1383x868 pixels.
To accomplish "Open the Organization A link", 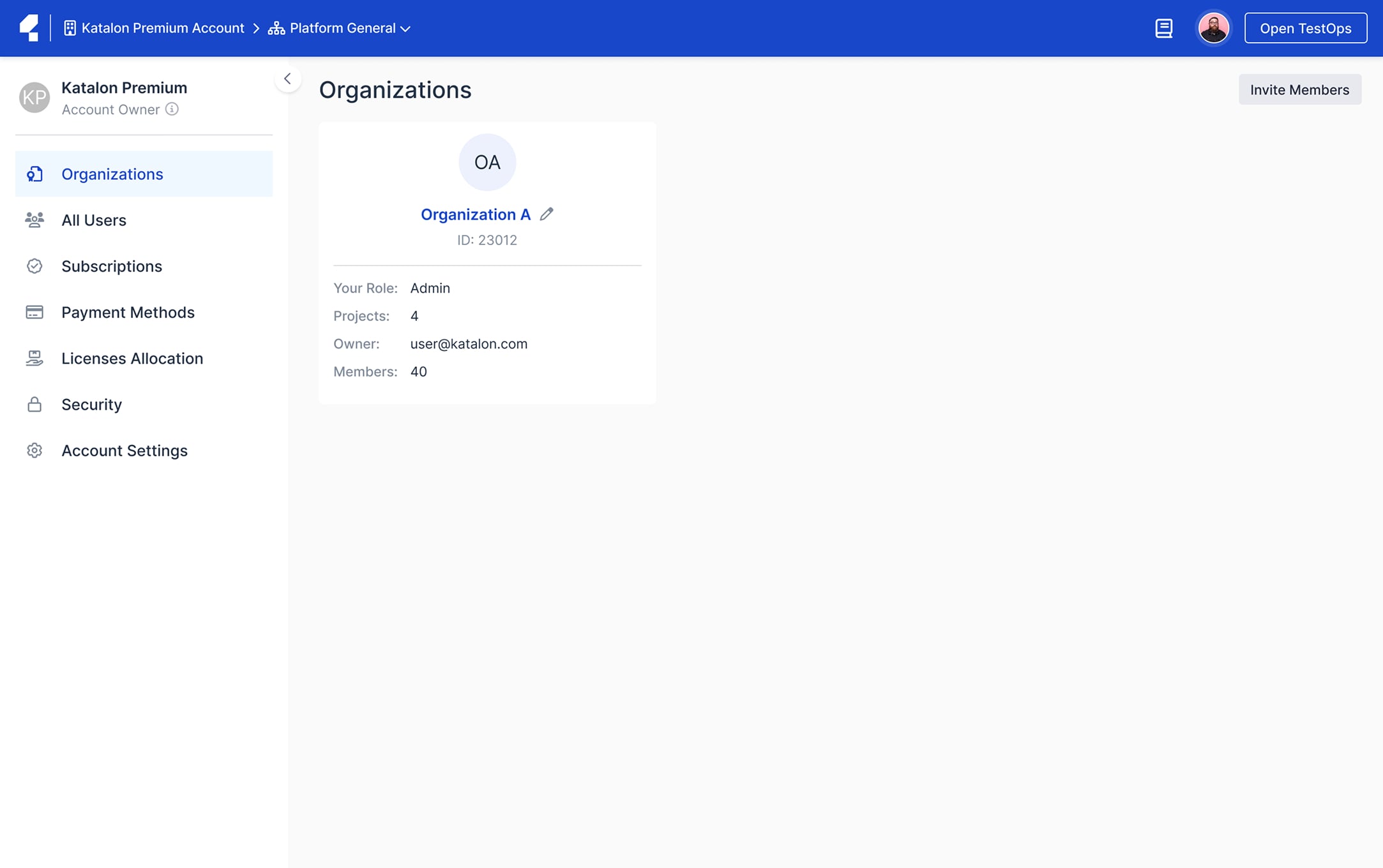I will coord(476,214).
